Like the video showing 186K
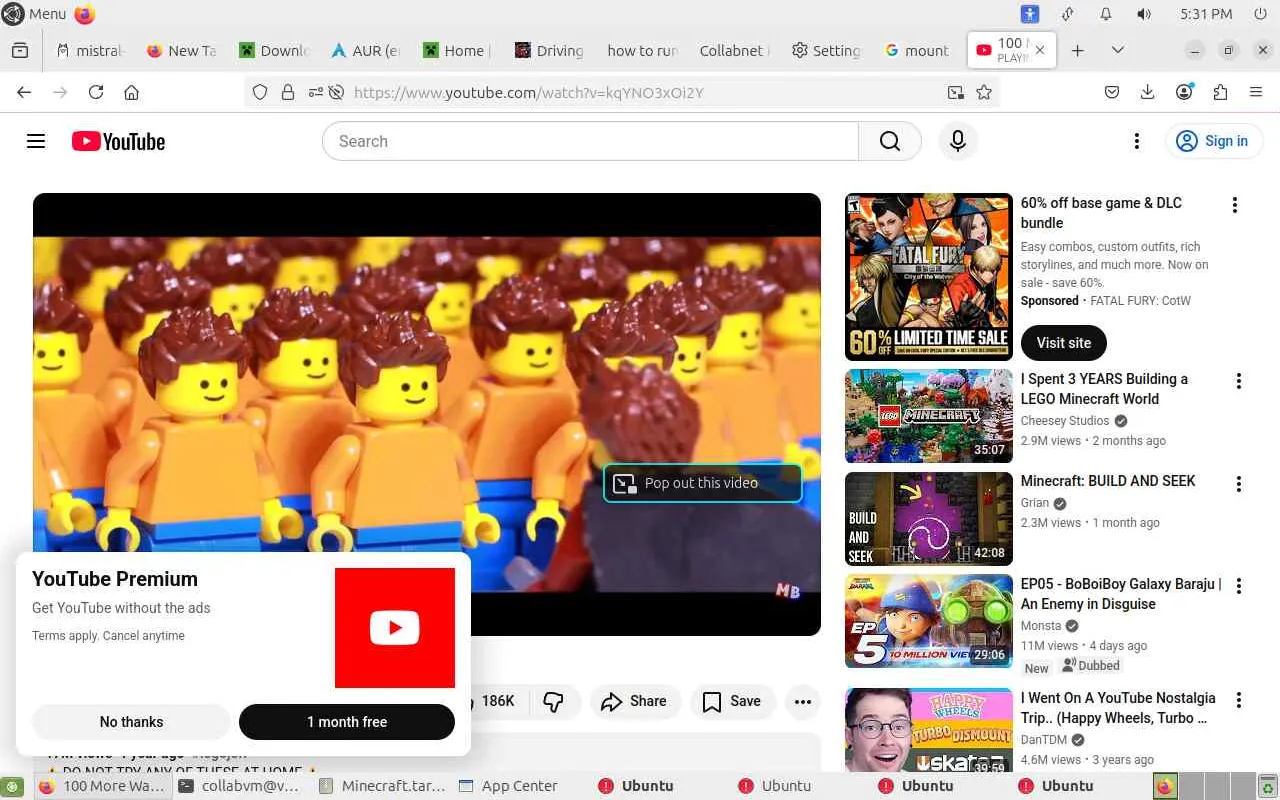Screen dimensions: 1280x800 497,701
